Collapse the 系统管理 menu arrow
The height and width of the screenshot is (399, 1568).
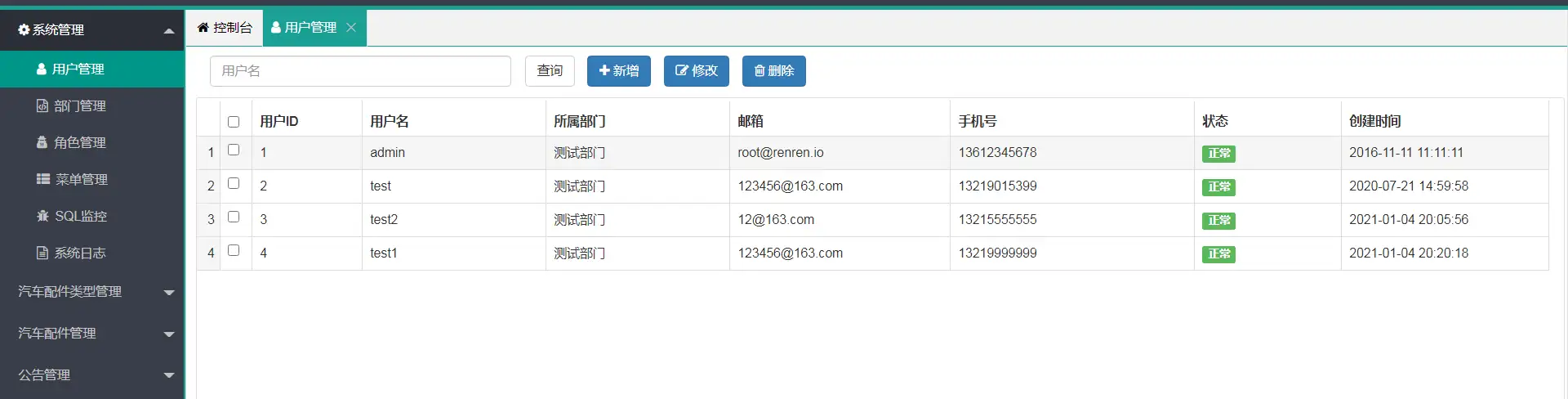tap(169, 31)
